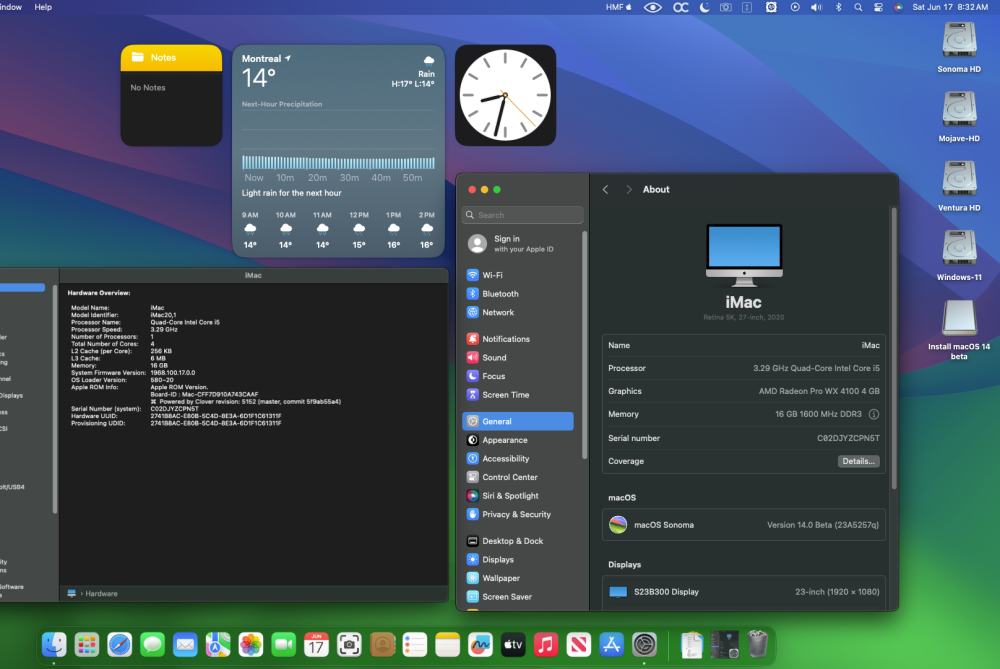Image resolution: width=1000 pixels, height=669 pixels.
Task: Click volume icon in menu bar
Action: 816,7
